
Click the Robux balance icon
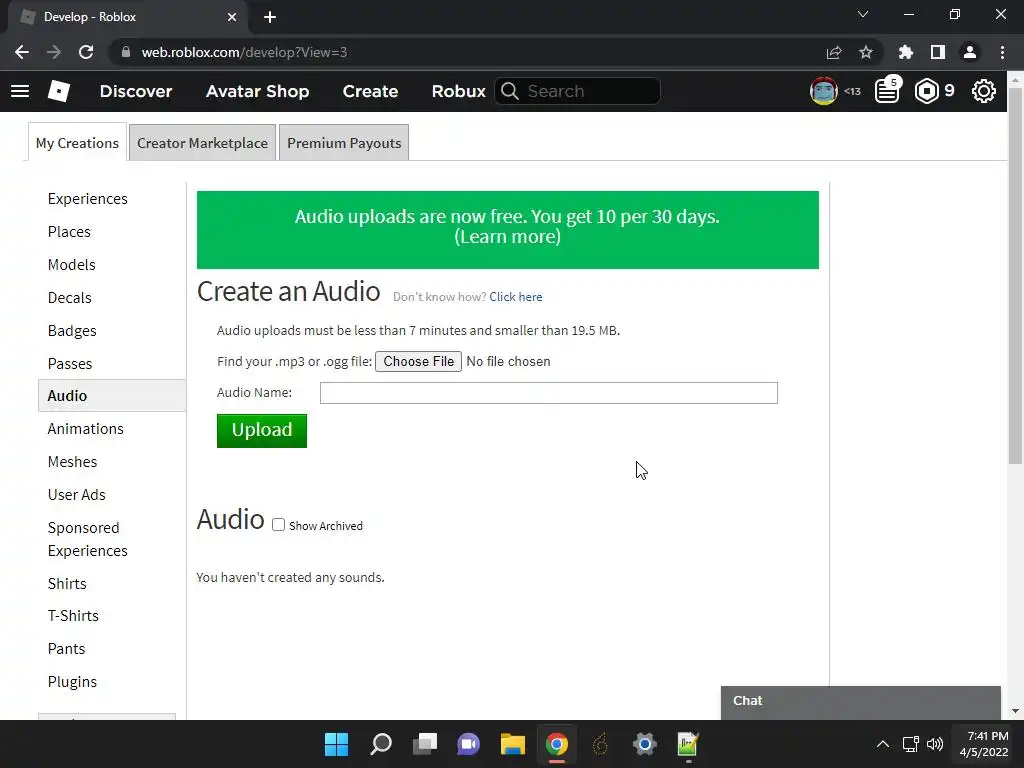(x=927, y=91)
